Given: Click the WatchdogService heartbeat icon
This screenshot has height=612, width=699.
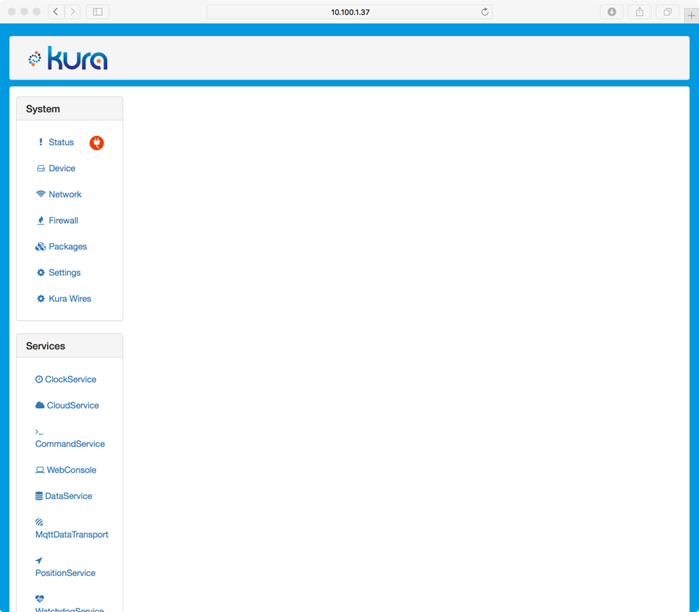Looking at the screenshot, I should pyautogui.click(x=40, y=599).
